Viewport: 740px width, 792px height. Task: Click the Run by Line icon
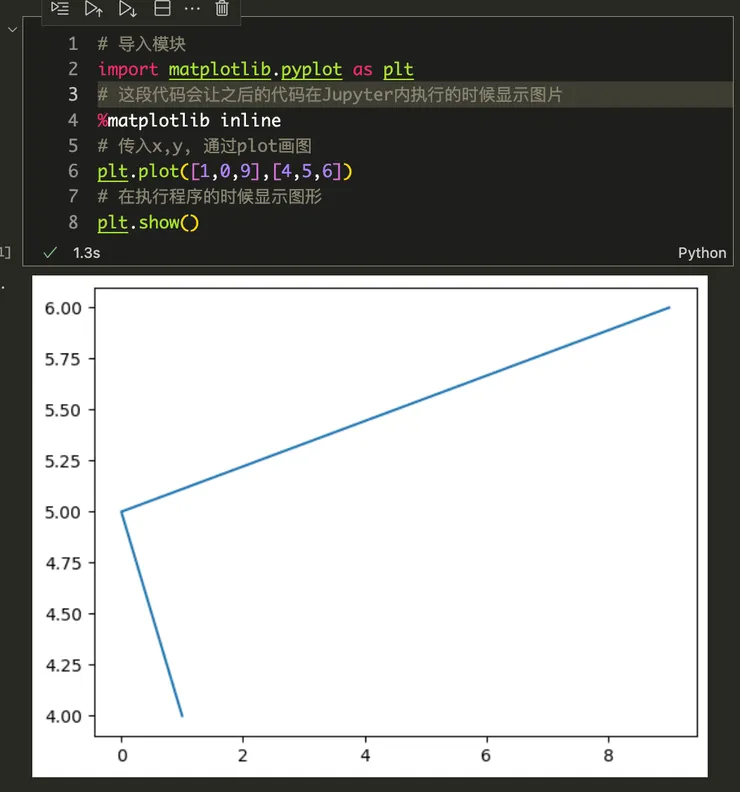point(60,9)
